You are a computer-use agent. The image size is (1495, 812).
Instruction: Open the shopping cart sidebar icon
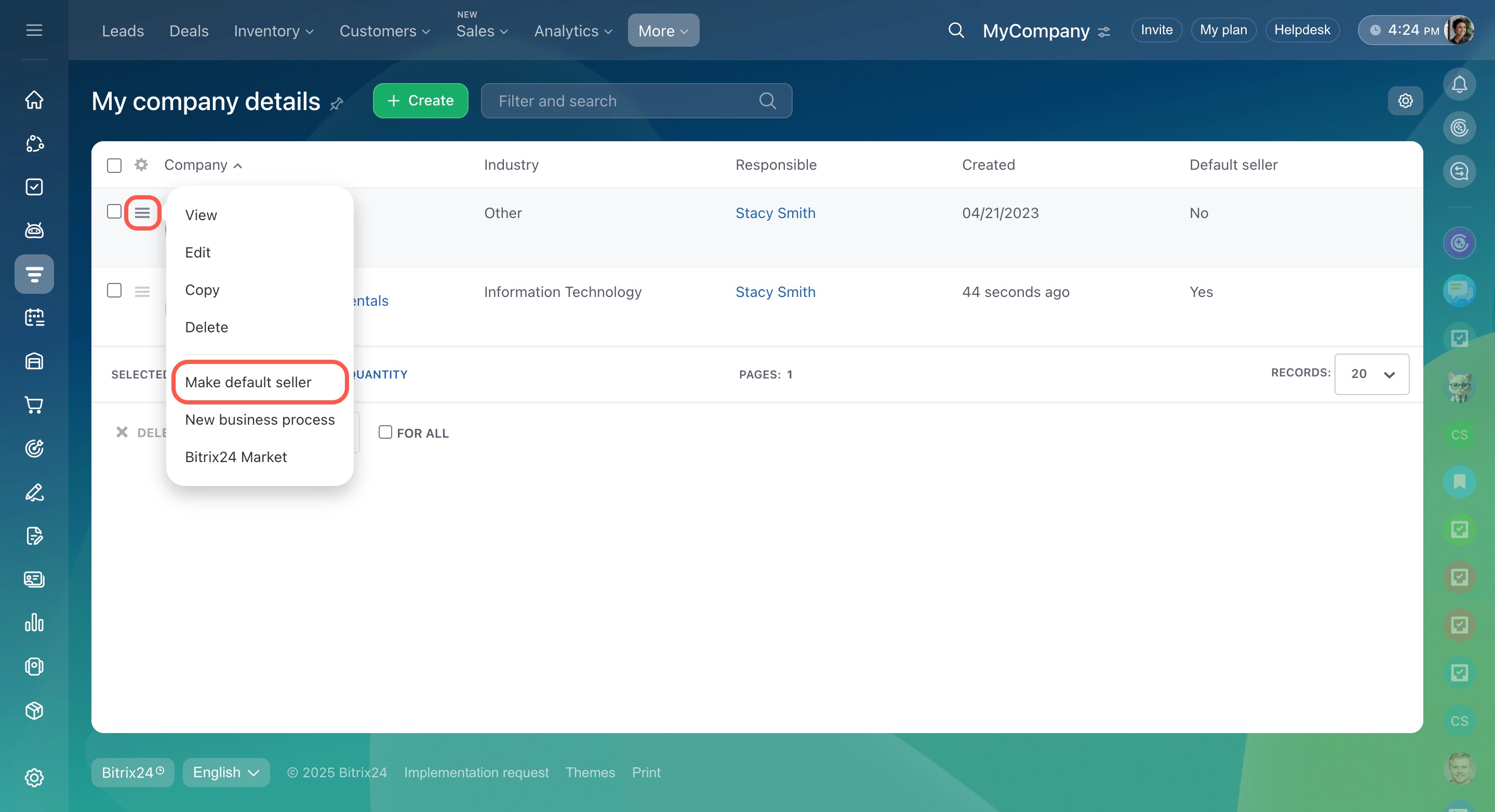point(34,405)
